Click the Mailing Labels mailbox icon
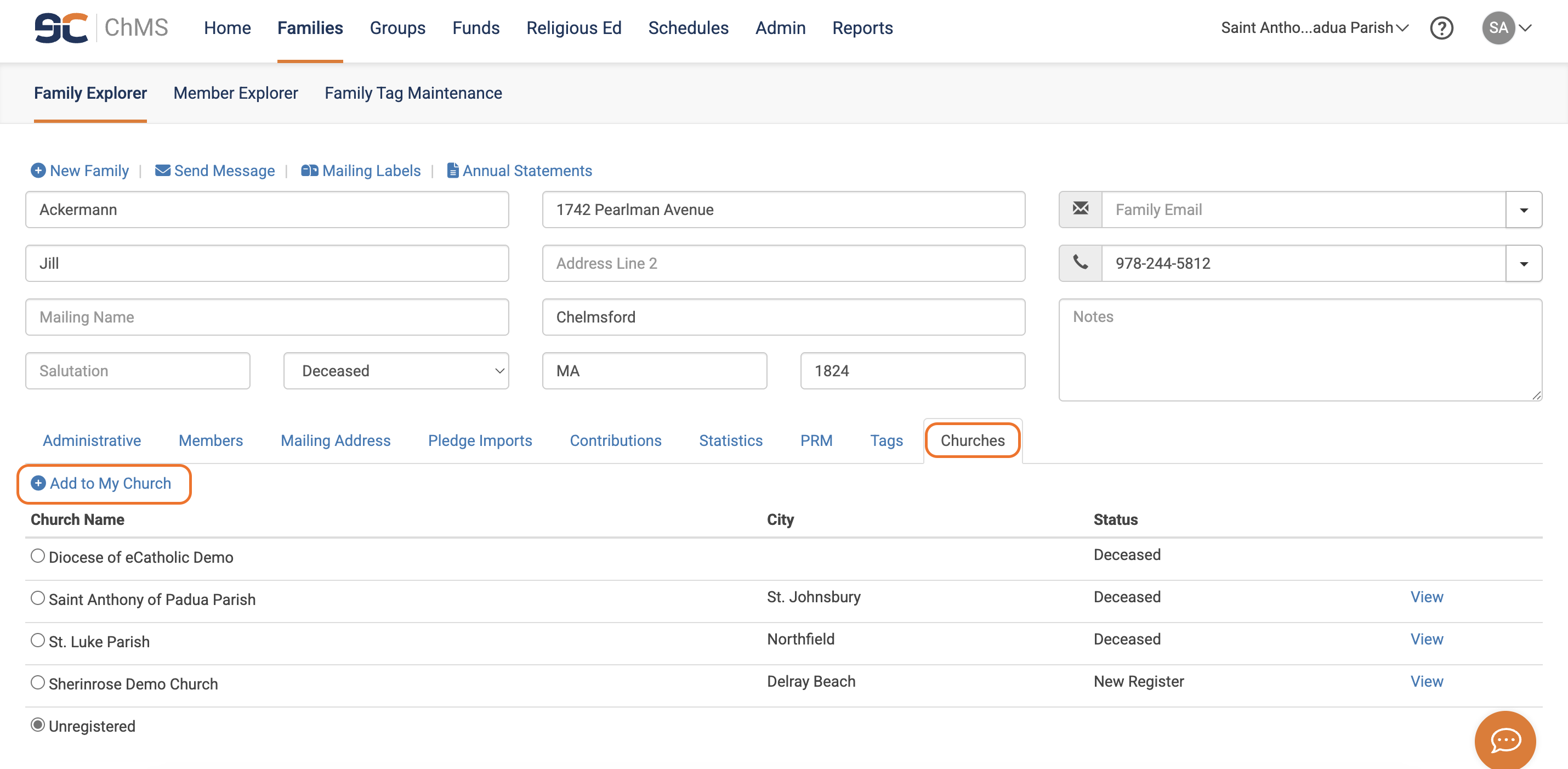1568x769 pixels. tap(309, 171)
